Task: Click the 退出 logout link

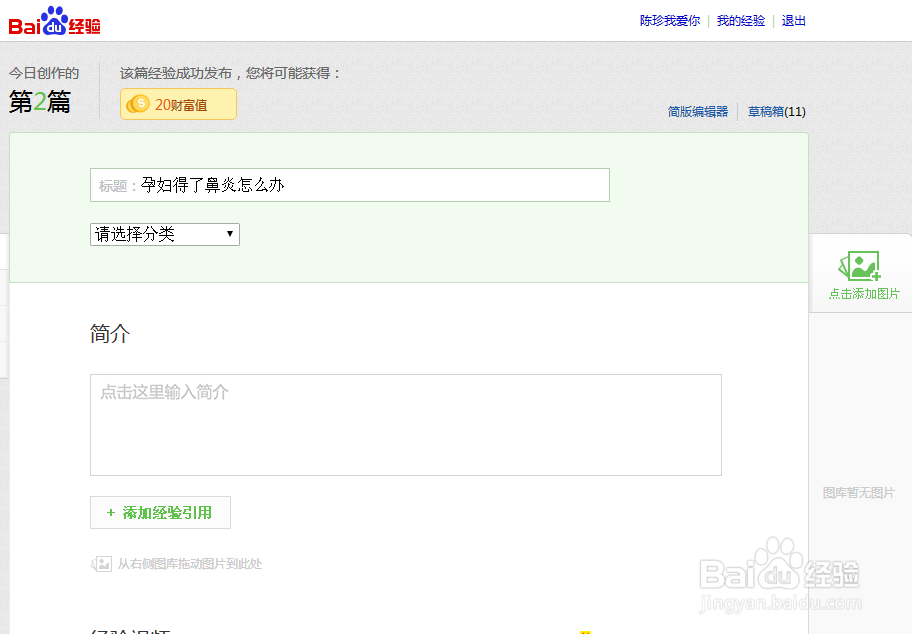Action: (793, 20)
